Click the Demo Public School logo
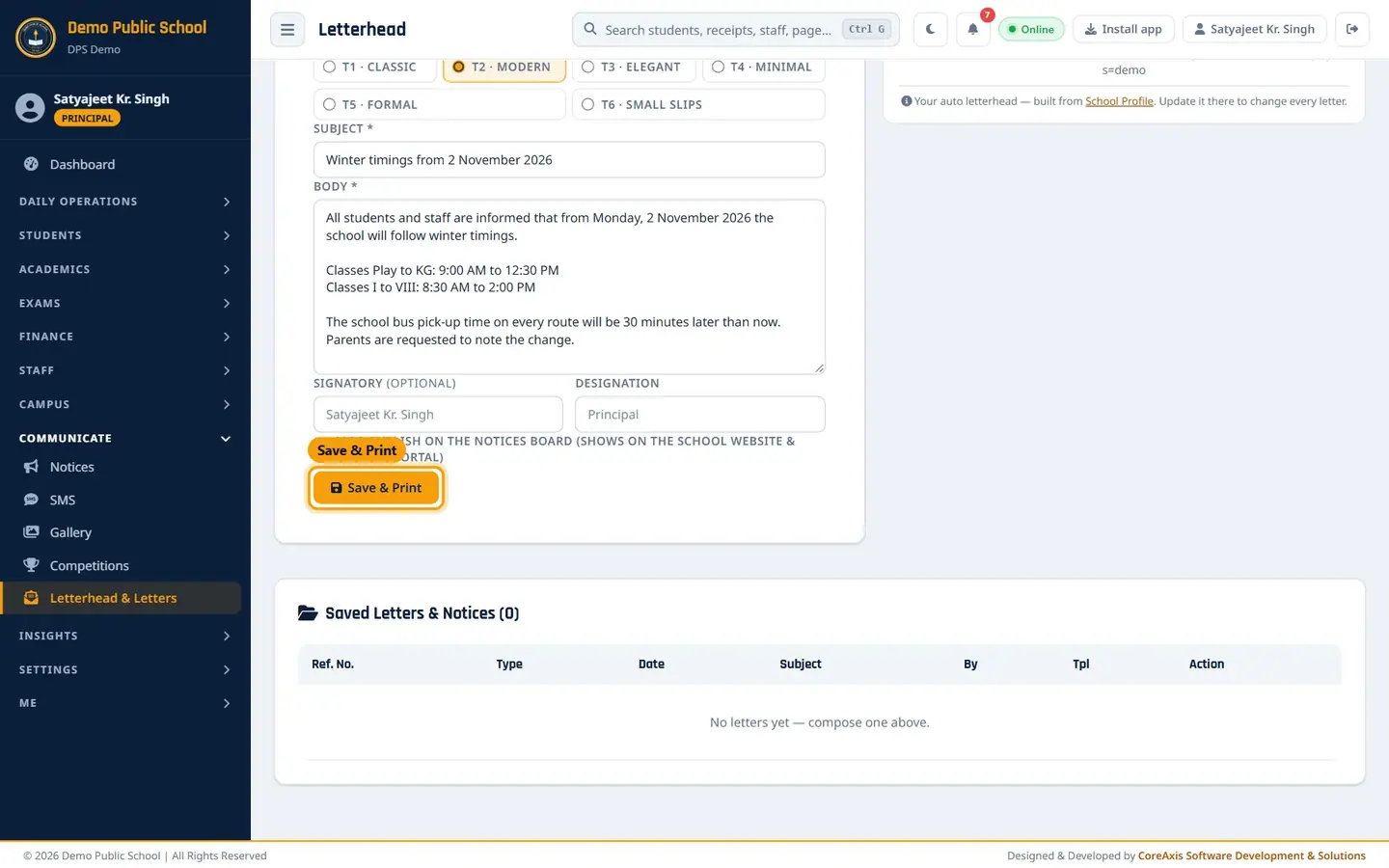 click(36, 38)
